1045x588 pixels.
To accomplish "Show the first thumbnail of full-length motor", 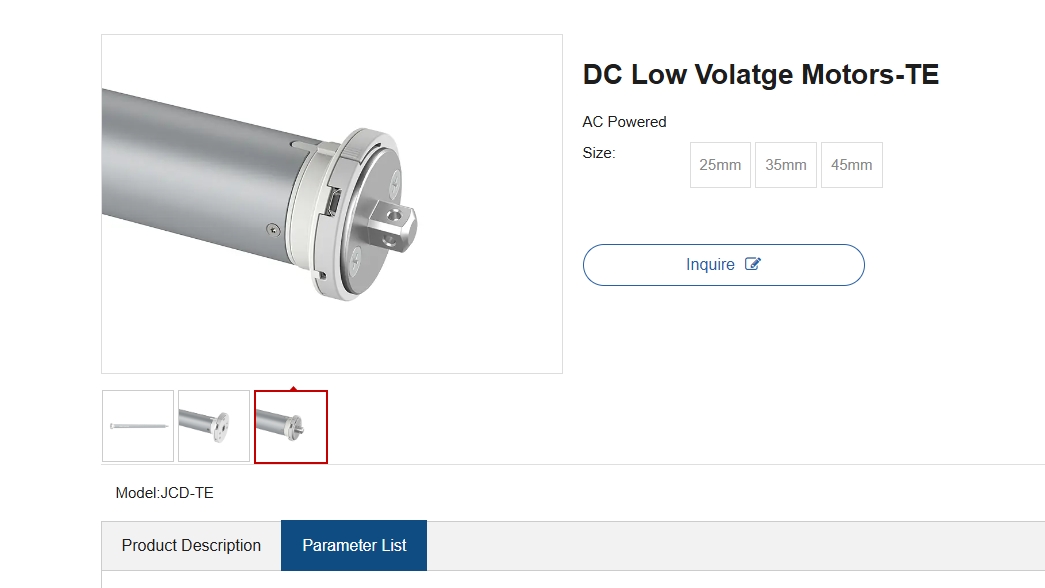I will click(138, 426).
